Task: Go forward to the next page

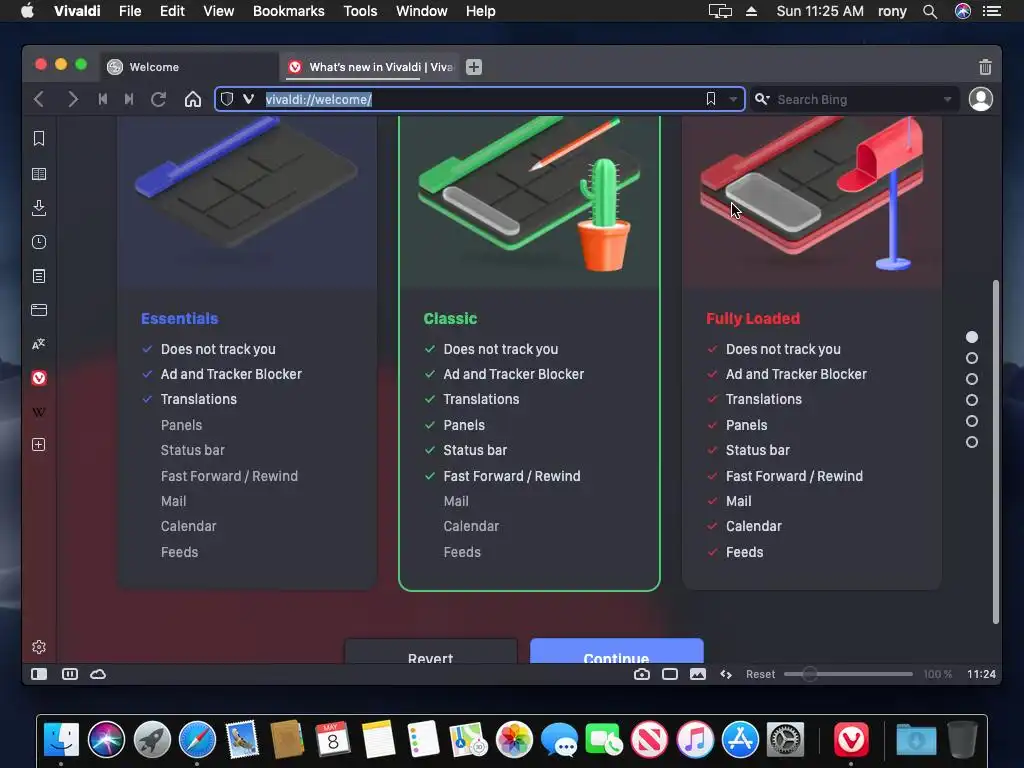Action: pyautogui.click(x=72, y=99)
